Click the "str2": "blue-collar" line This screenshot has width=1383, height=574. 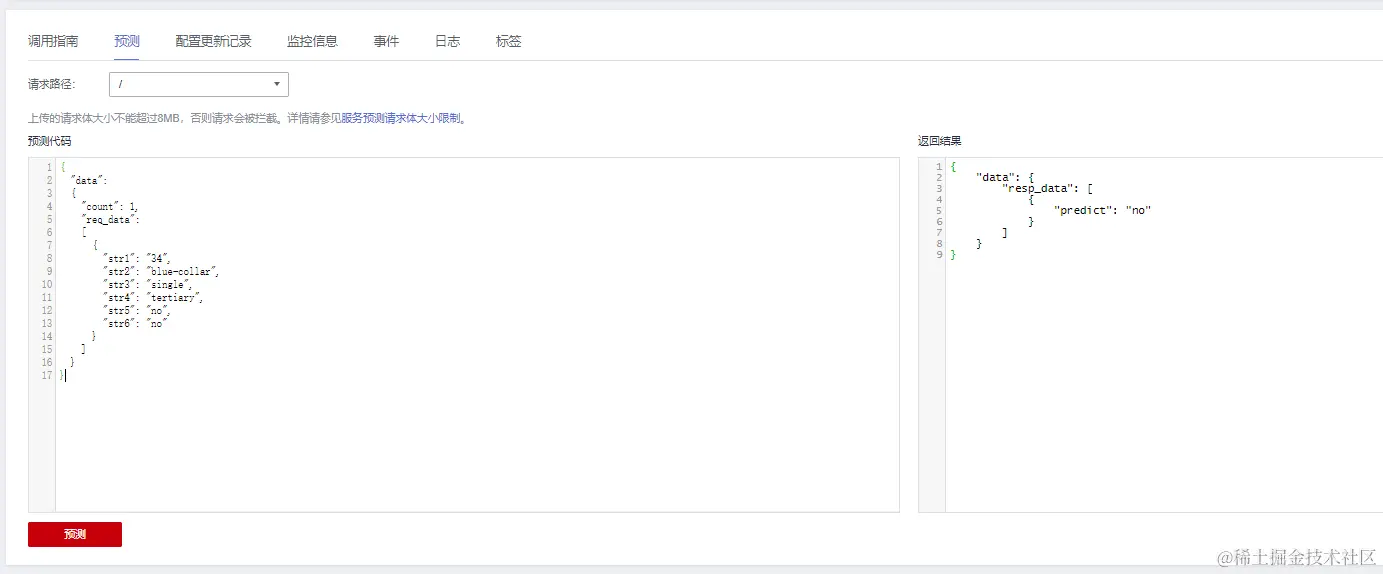[x=160, y=271]
